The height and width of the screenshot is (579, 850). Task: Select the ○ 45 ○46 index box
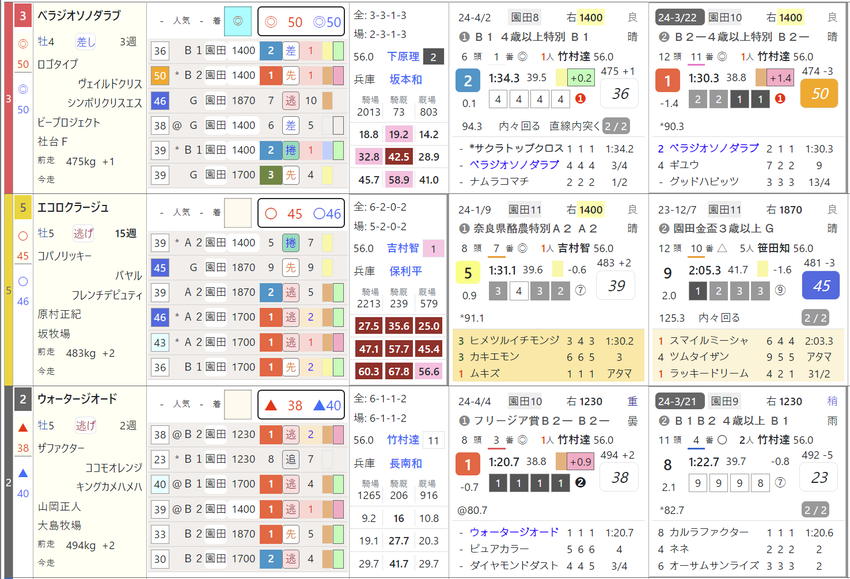pos(301,214)
